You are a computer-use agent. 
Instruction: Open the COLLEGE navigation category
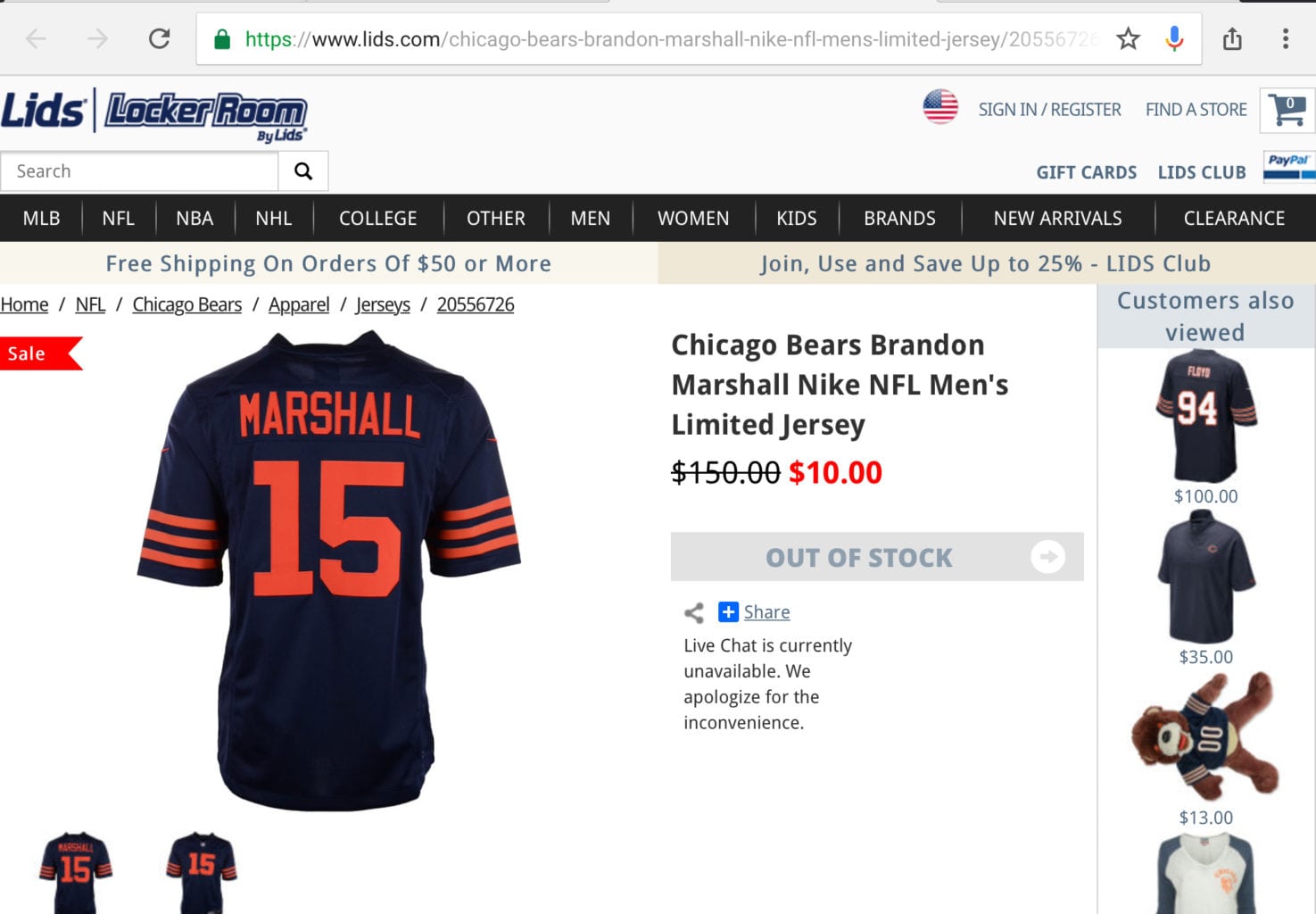coord(377,218)
